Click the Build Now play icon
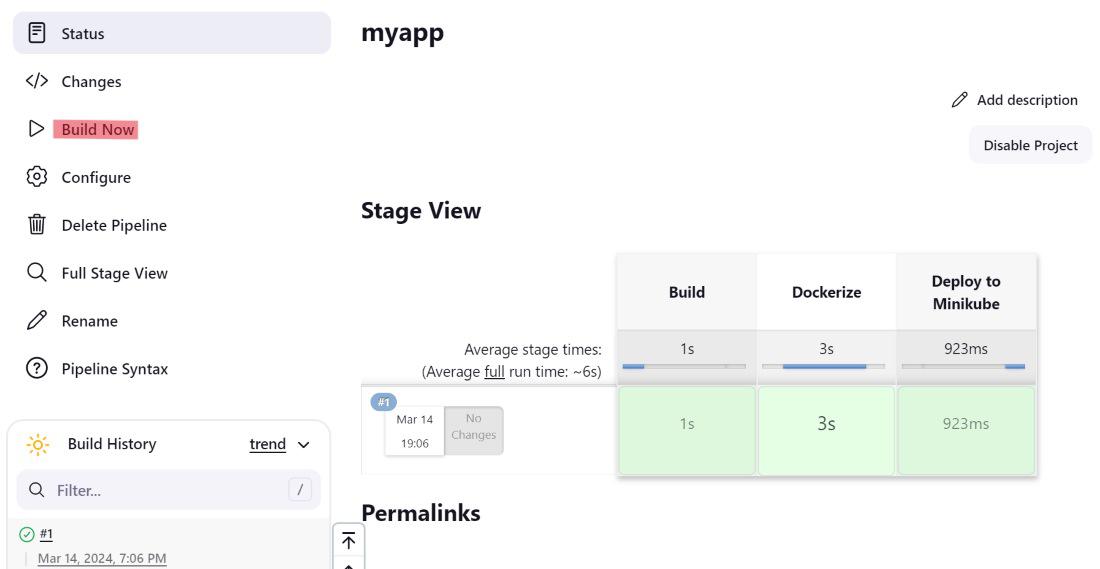The image size is (1100, 569). pyautogui.click(x=37, y=129)
